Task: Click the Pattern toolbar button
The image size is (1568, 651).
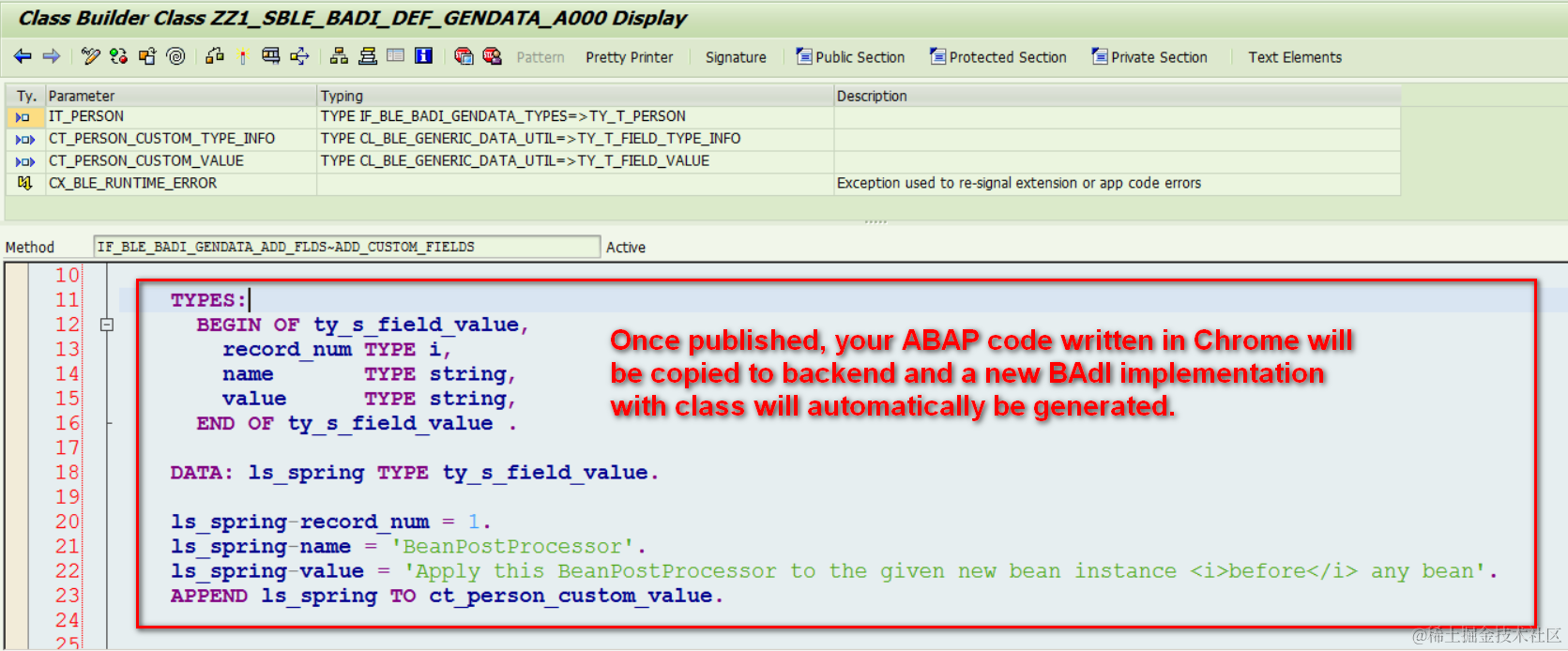Action: click(540, 57)
